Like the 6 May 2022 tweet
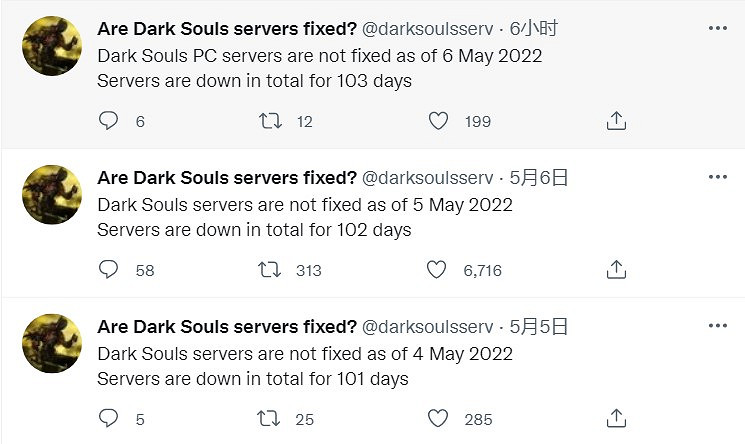 437,121
